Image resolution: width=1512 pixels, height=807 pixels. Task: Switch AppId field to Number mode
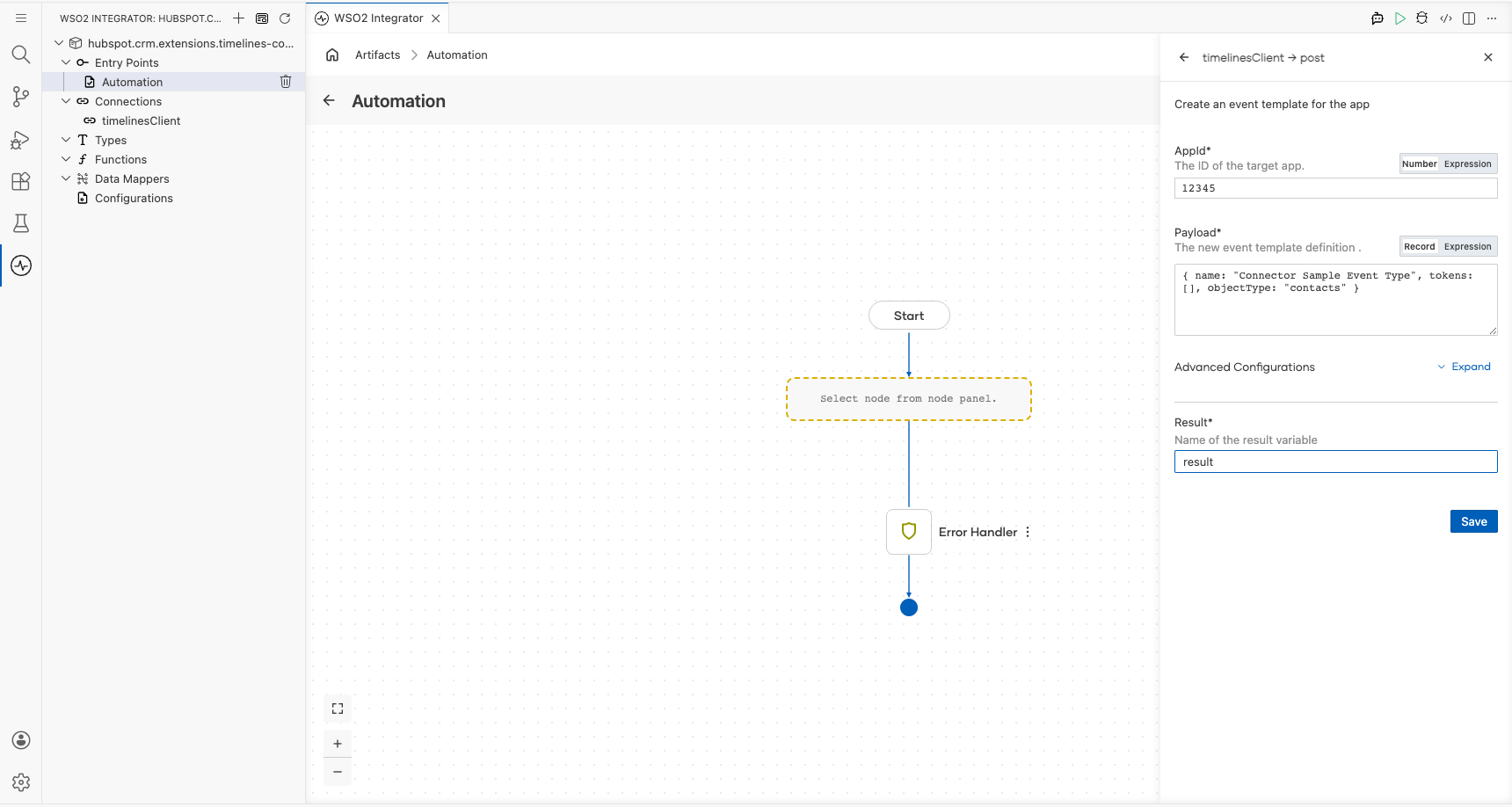(1419, 164)
